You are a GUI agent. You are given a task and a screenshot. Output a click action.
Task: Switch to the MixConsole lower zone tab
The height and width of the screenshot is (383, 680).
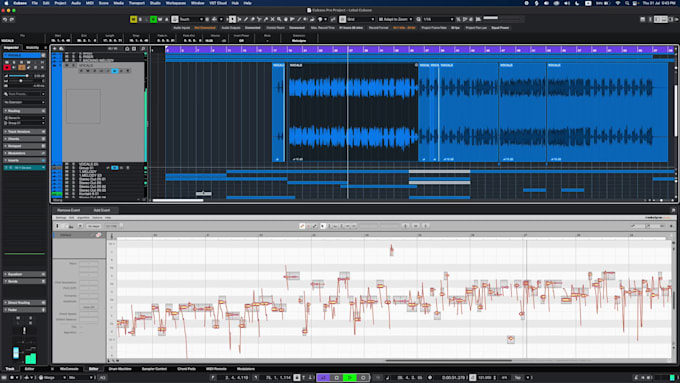(x=69, y=369)
